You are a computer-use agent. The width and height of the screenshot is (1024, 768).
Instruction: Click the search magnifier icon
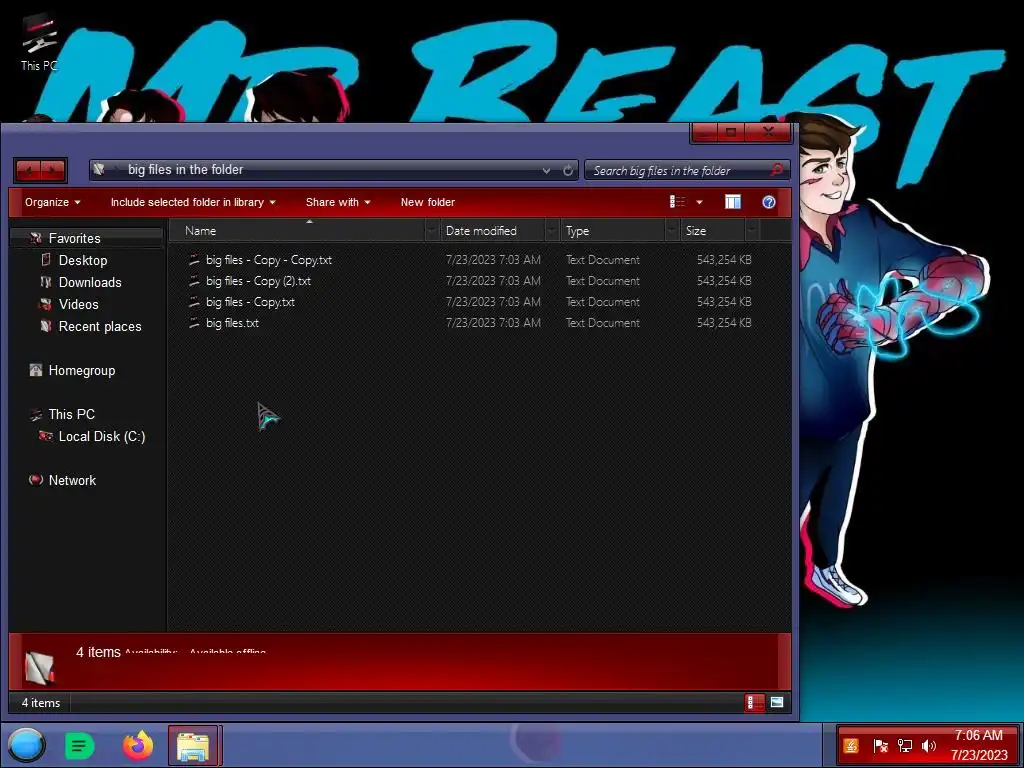(x=776, y=170)
